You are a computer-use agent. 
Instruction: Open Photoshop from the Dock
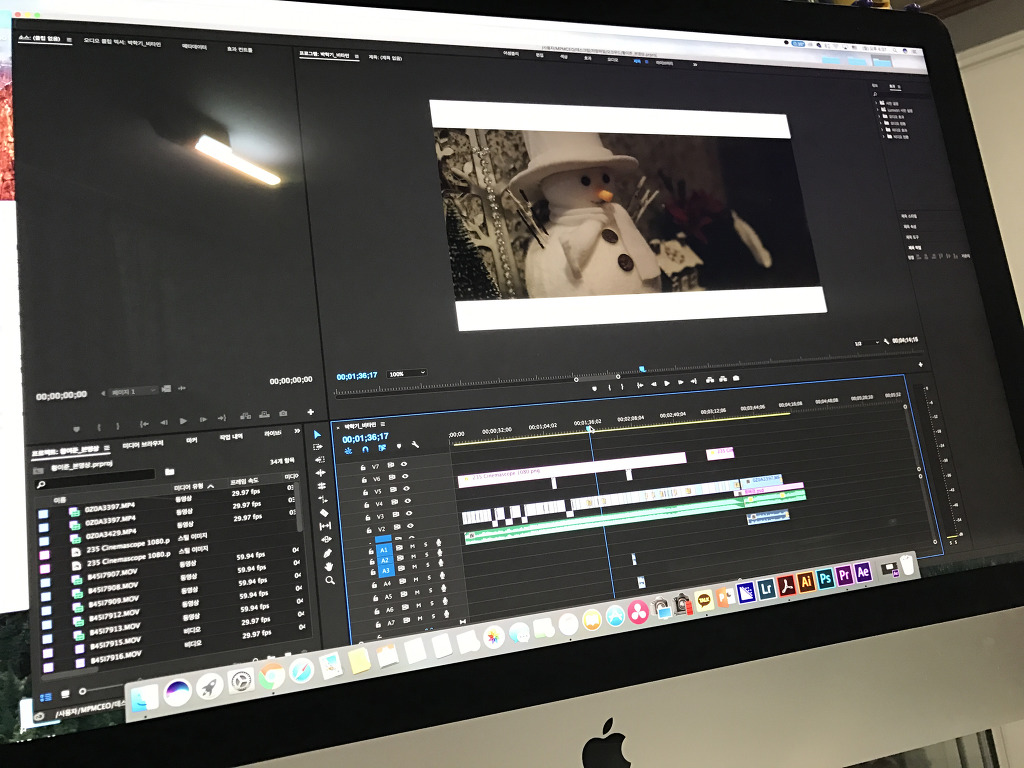(825, 579)
